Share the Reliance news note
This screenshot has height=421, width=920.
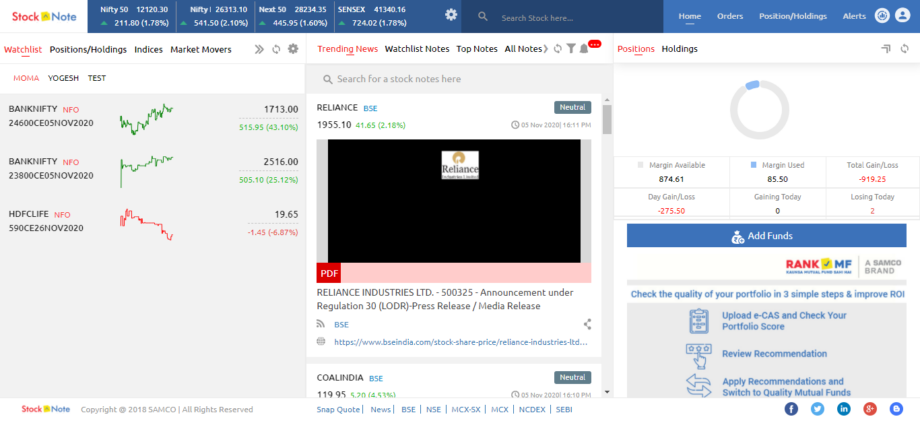587,324
